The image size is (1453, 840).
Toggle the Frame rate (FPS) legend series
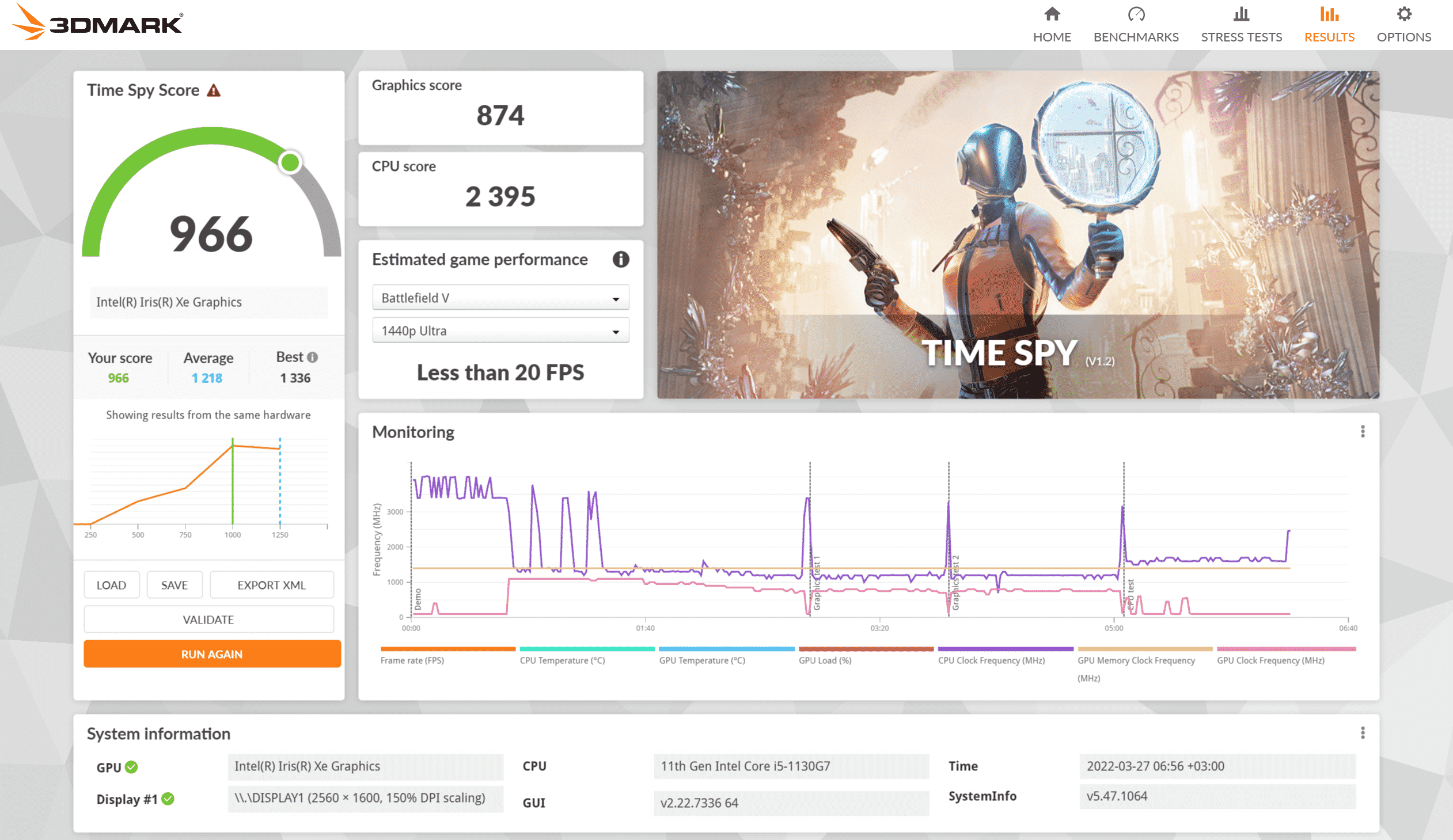click(412, 660)
